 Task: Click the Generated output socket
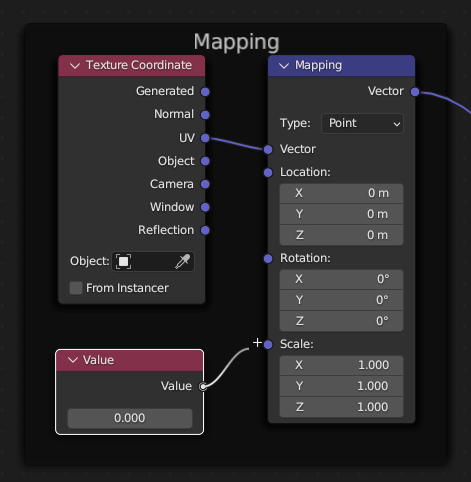(x=205, y=92)
